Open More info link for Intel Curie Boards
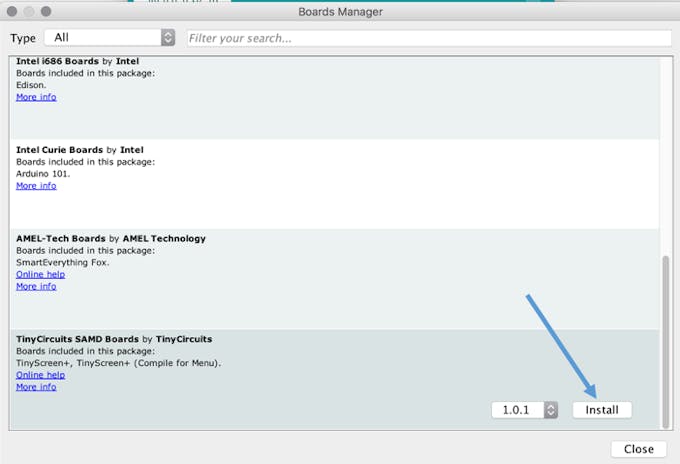The width and height of the screenshot is (680, 464). click(x=36, y=186)
